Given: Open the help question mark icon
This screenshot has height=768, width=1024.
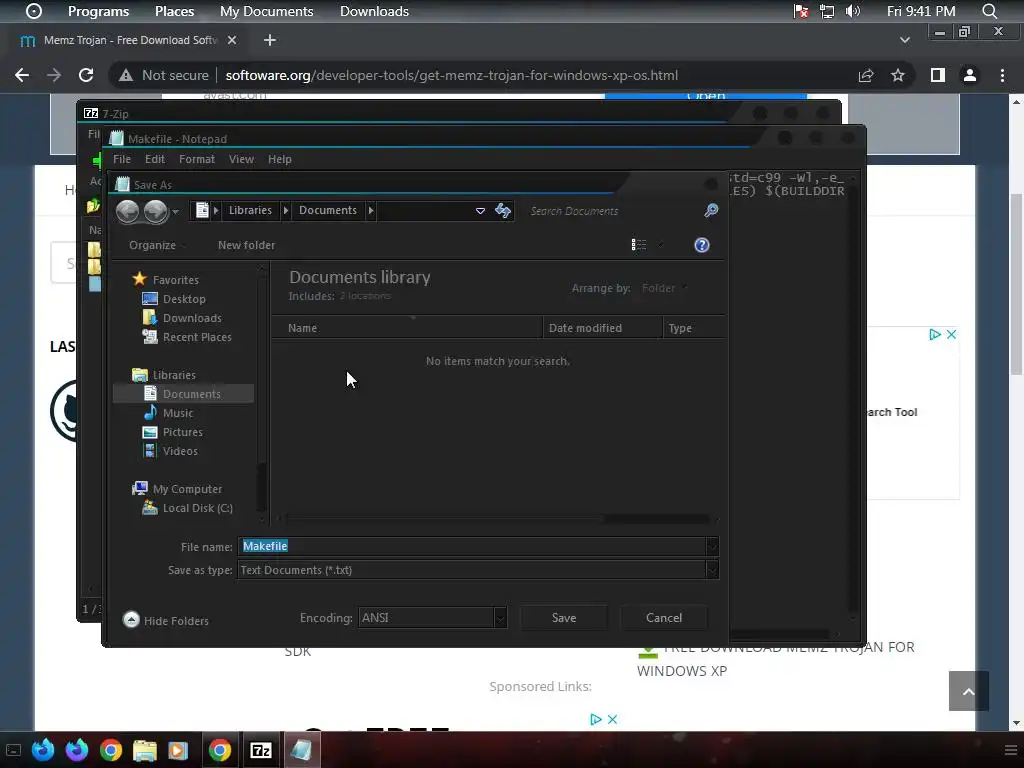Looking at the screenshot, I should pyautogui.click(x=701, y=245).
